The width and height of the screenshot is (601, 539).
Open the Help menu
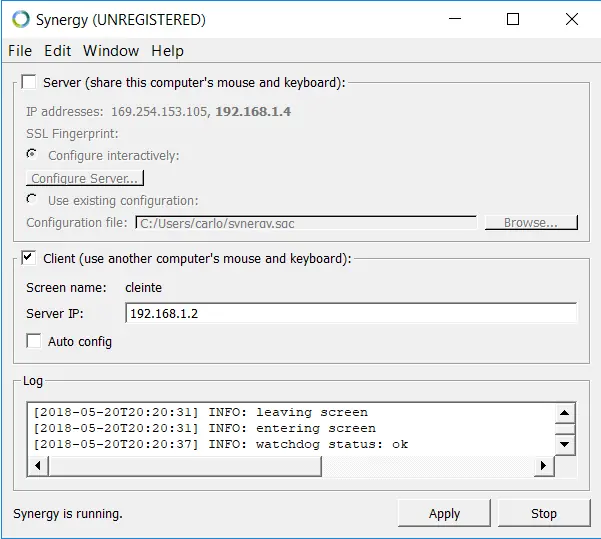[167, 51]
